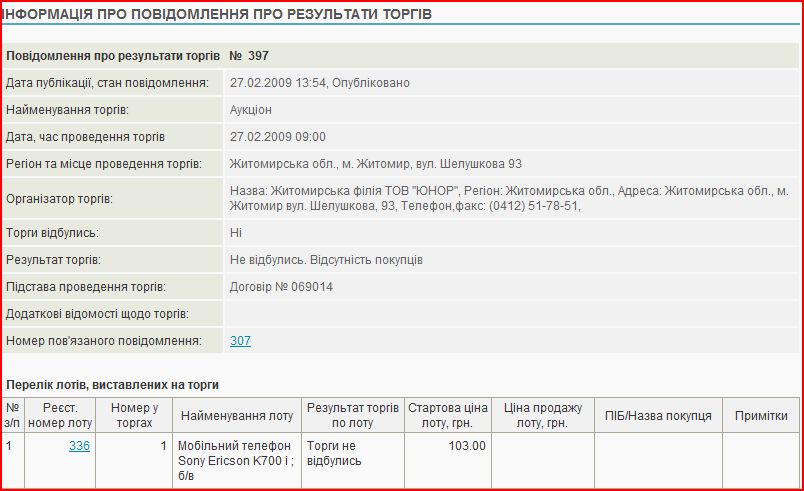Click the 'Ні' auction held value
The height and width of the screenshot is (491, 804).
click(236, 233)
